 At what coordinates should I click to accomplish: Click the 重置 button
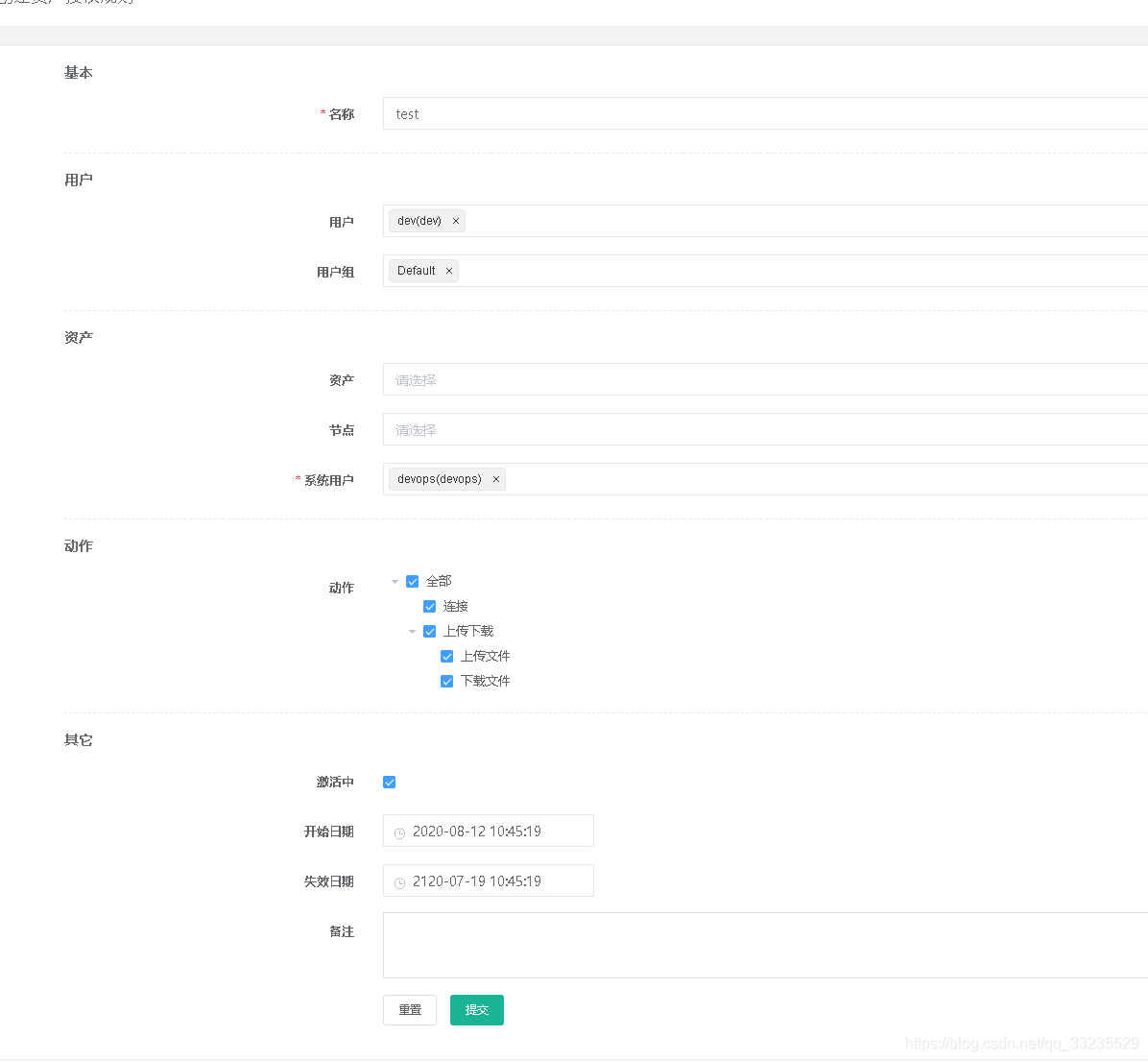click(410, 1010)
